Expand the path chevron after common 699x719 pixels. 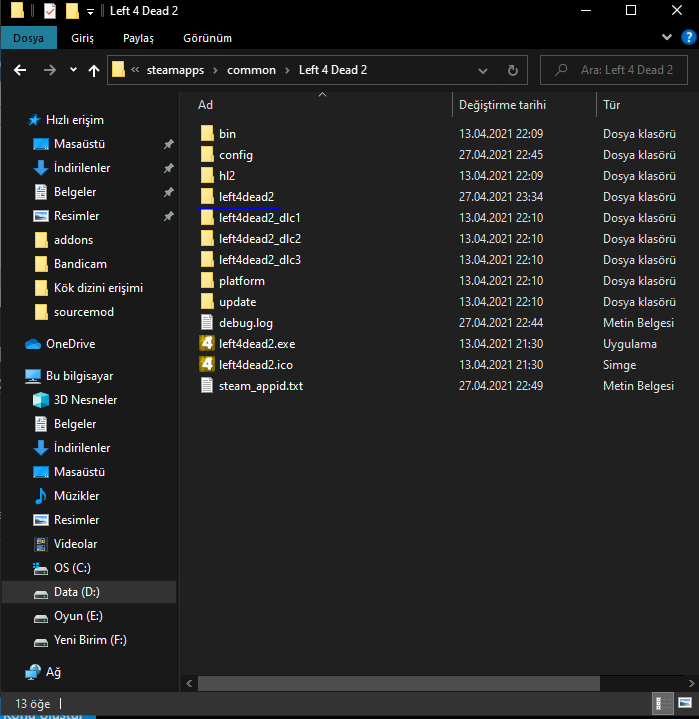[287, 70]
